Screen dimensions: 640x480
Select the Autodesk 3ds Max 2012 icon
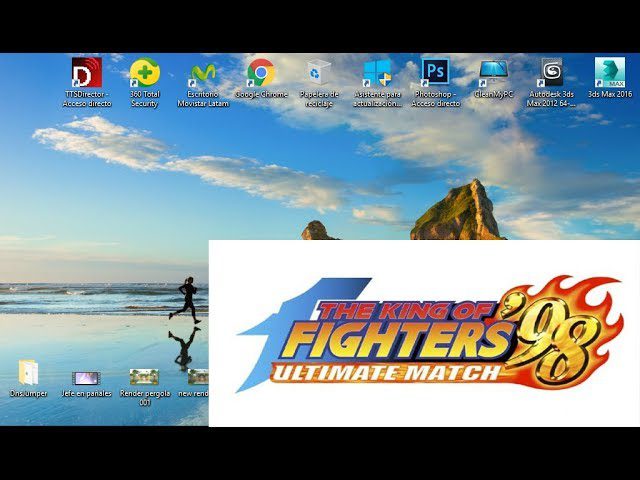pyautogui.click(x=551, y=72)
